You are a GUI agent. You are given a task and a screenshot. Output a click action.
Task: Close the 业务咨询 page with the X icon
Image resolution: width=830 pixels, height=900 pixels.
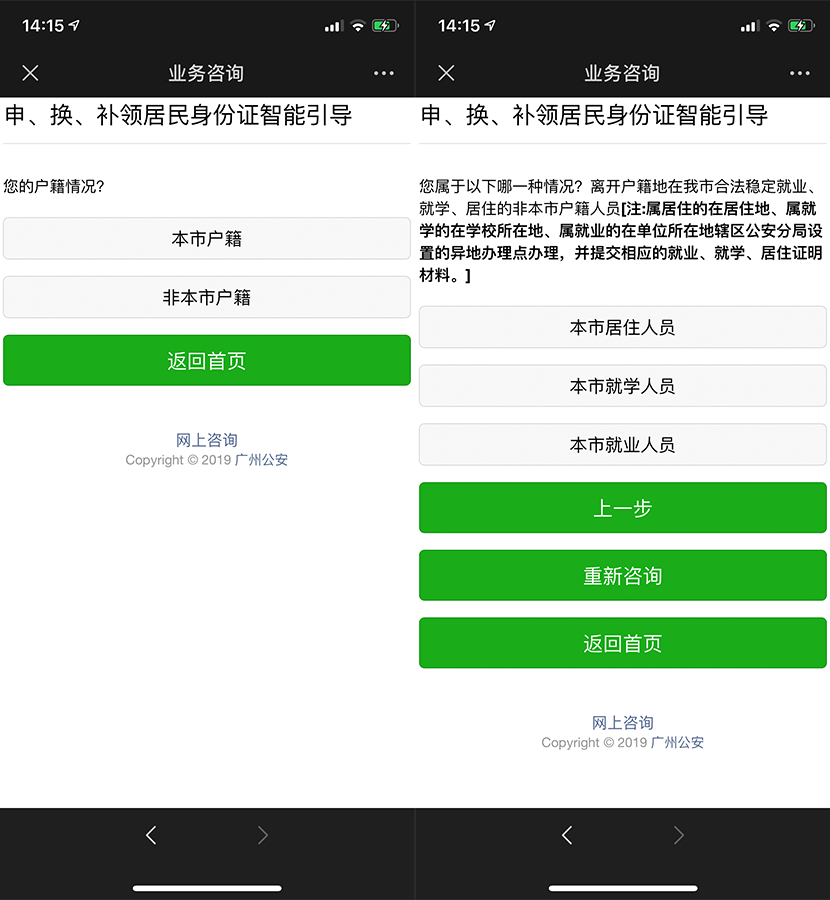(x=30, y=73)
